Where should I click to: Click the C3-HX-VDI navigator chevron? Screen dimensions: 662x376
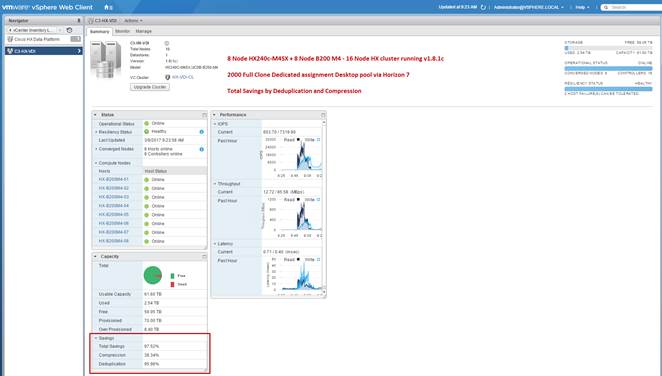[79, 51]
